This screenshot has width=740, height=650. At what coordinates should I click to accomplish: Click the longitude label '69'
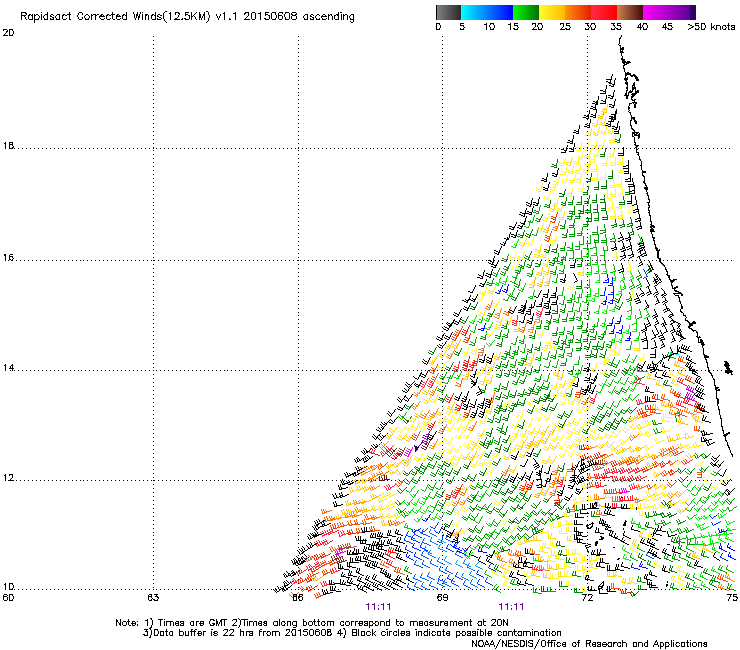442,598
